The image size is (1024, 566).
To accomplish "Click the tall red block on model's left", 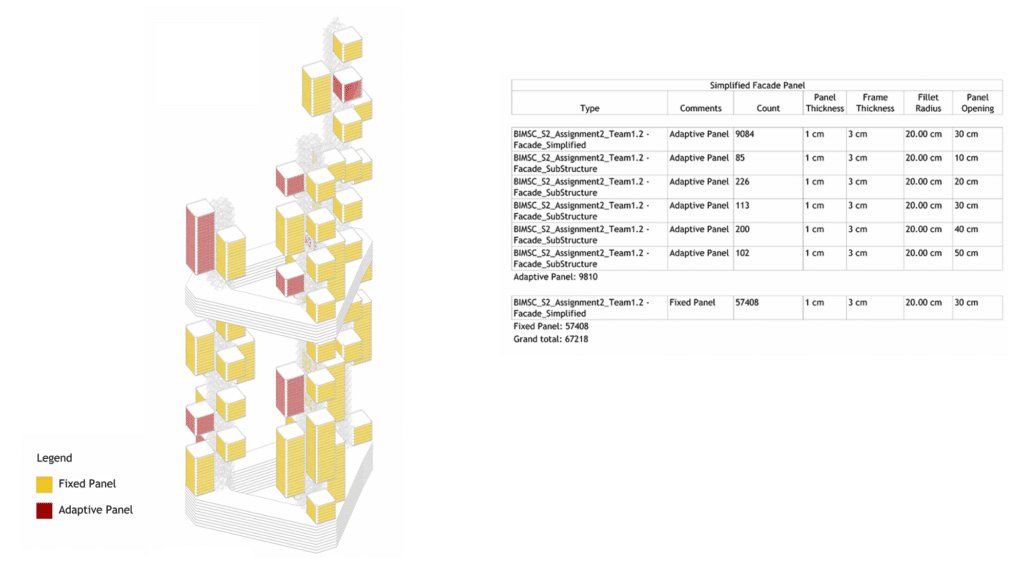I will point(198,240).
